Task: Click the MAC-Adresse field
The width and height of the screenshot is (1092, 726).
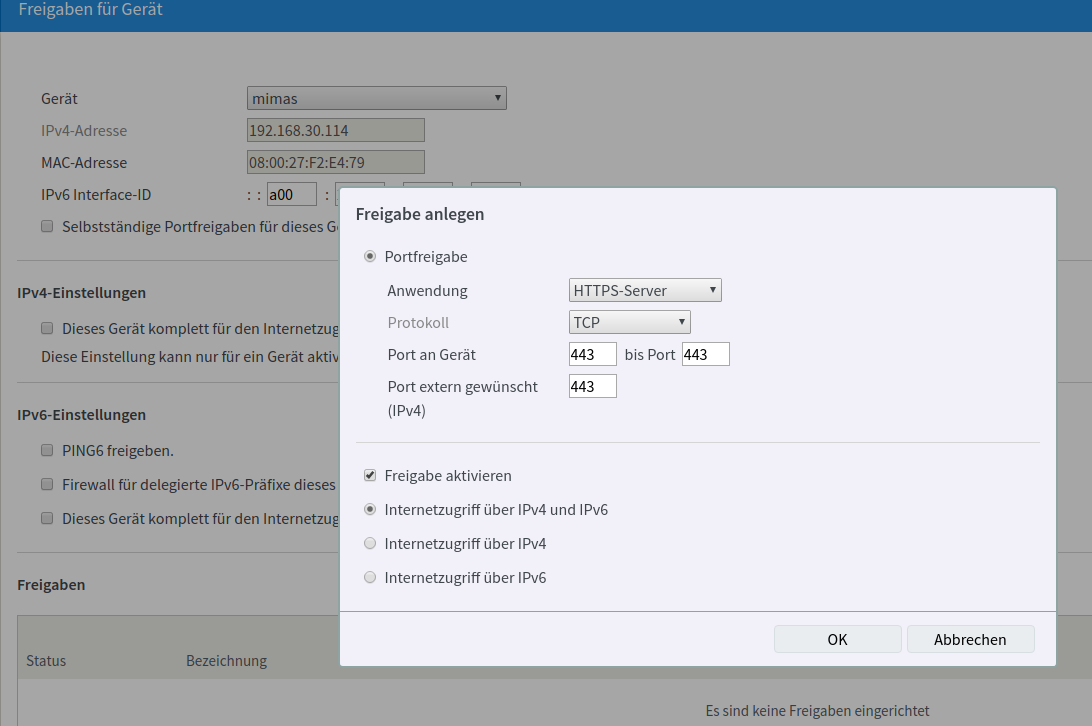Action: pyautogui.click(x=335, y=162)
